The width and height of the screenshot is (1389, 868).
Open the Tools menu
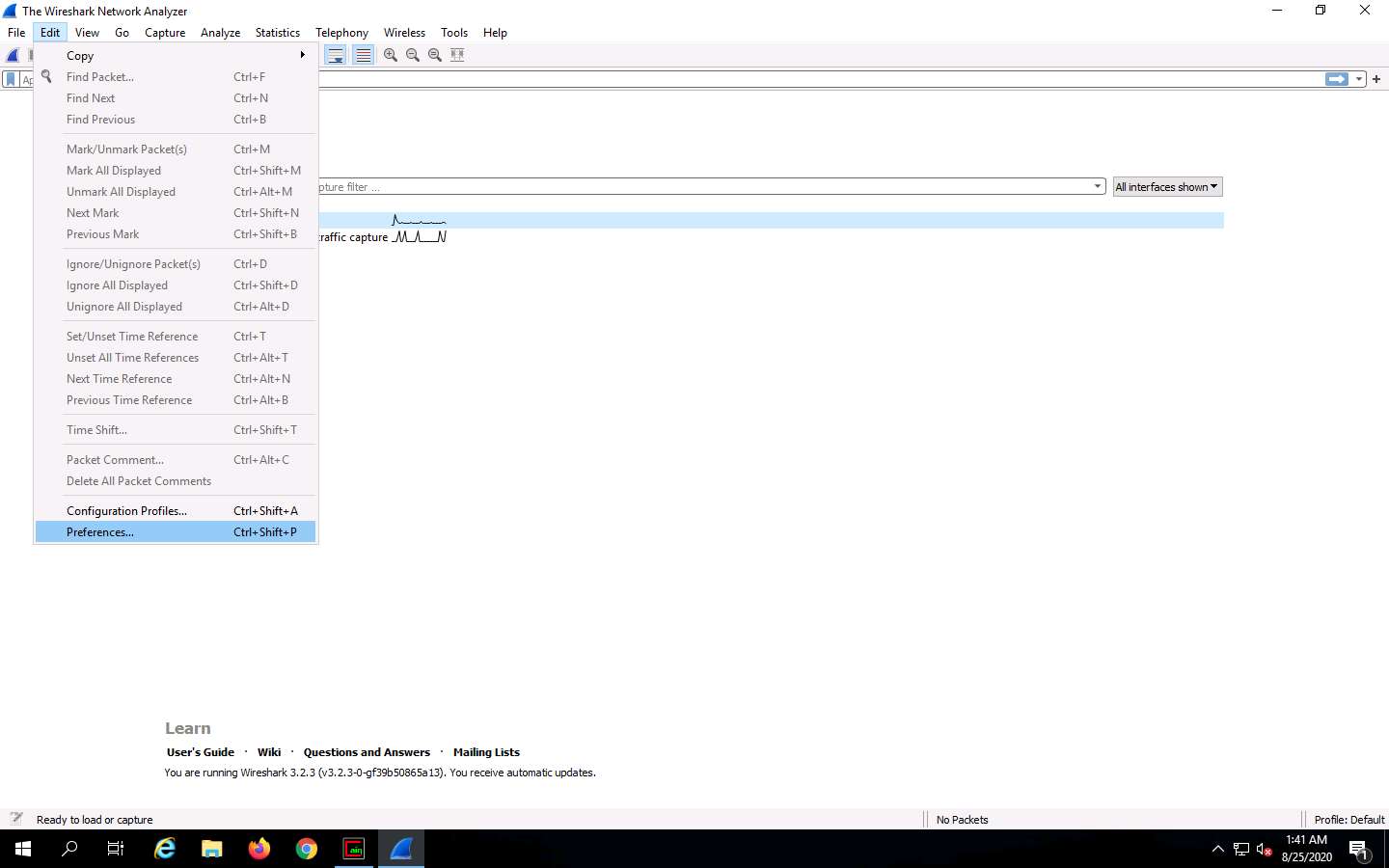pyautogui.click(x=453, y=32)
